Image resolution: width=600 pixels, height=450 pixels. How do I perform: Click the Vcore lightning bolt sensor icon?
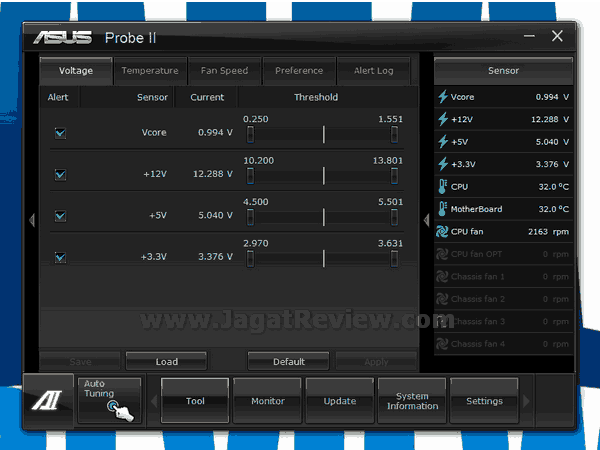tap(443, 97)
